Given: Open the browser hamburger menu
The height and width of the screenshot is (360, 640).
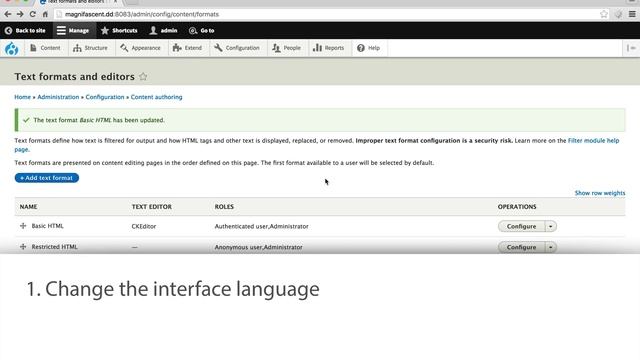Looking at the screenshot, I should (632, 14).
